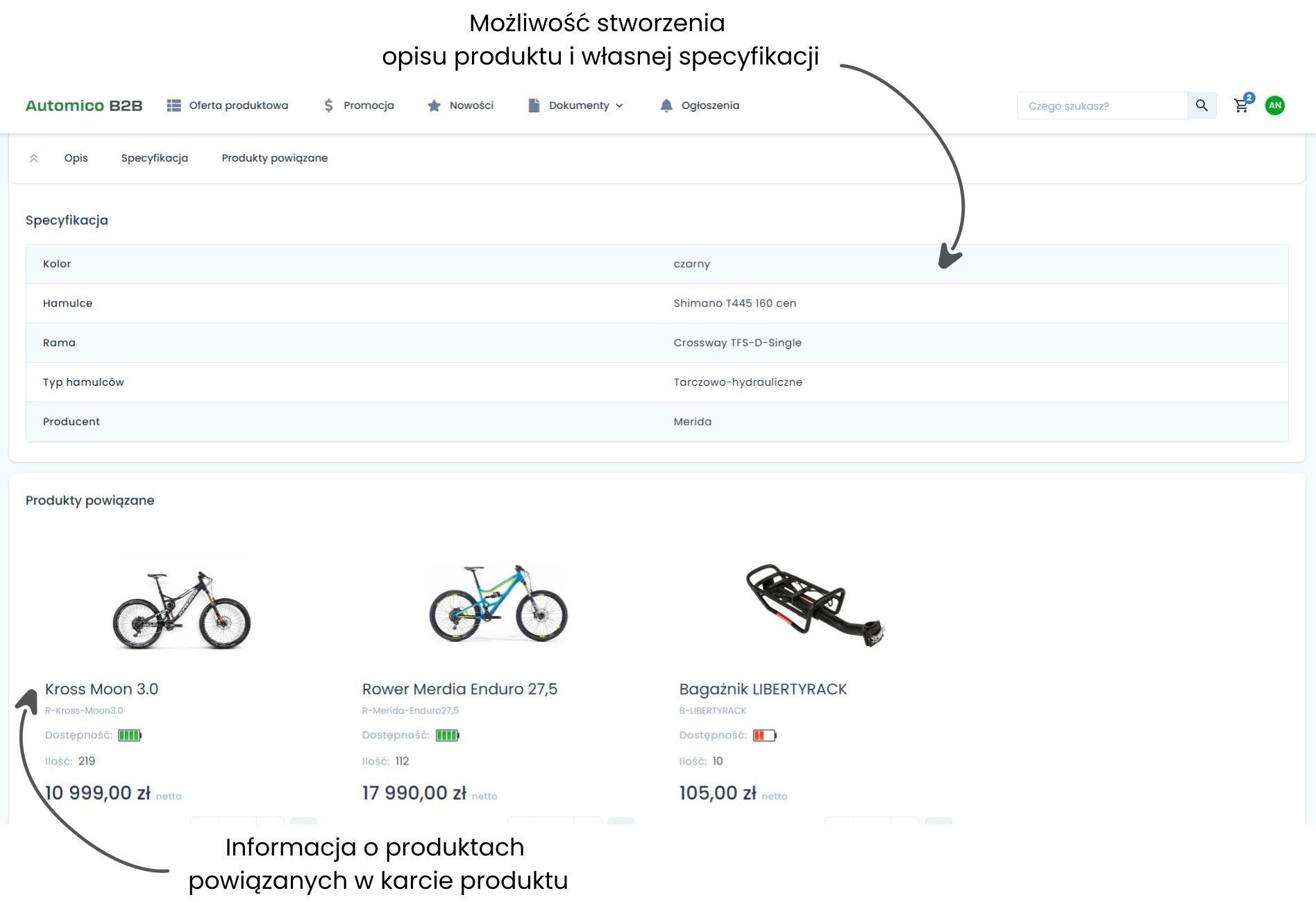Click the Kross Moon 3.0 availability indicator
Viewport: 1316px width, 902px height.
[129, 735]
